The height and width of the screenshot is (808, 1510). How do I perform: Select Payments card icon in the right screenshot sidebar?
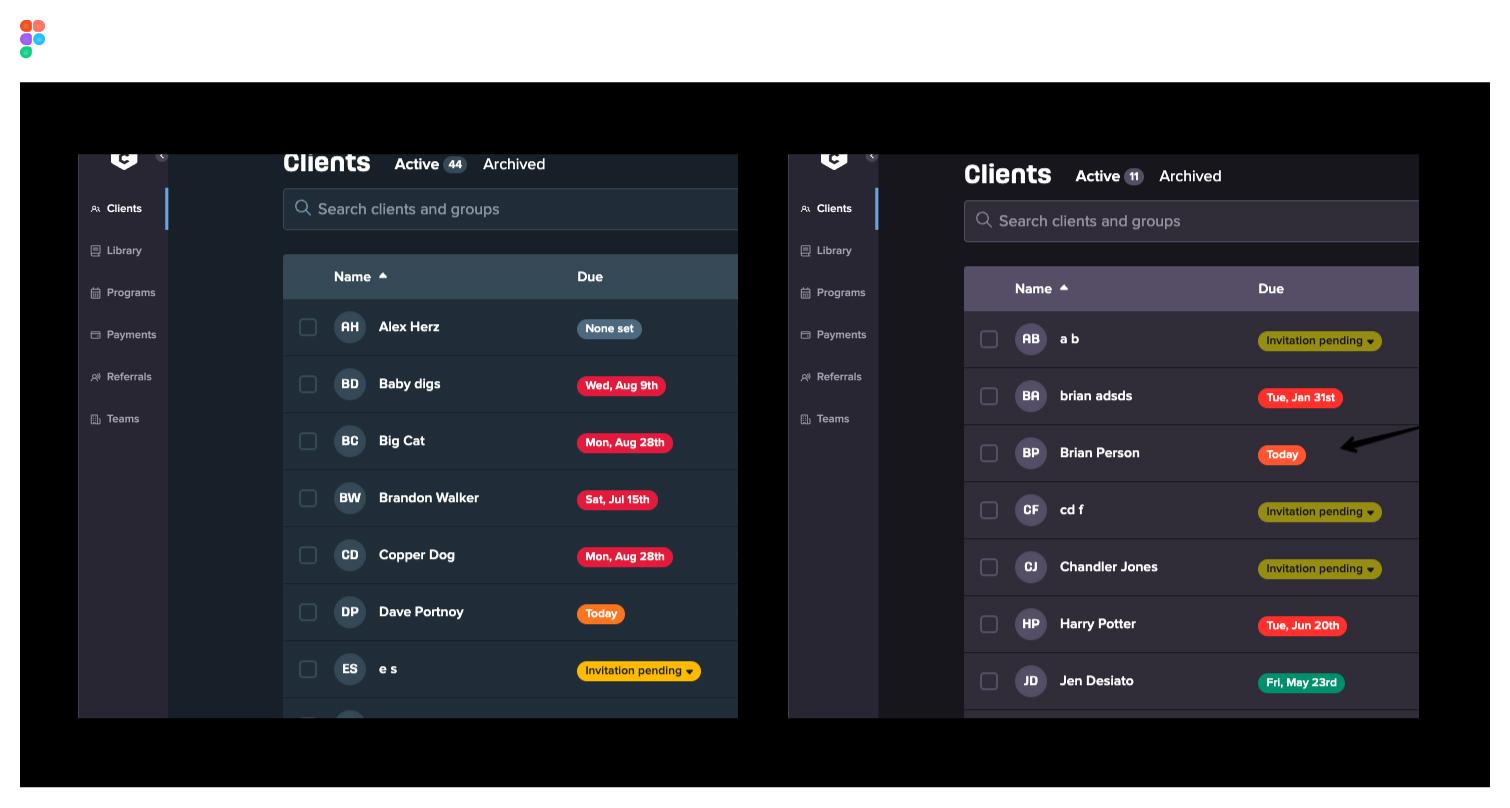[x=805, y=335]
